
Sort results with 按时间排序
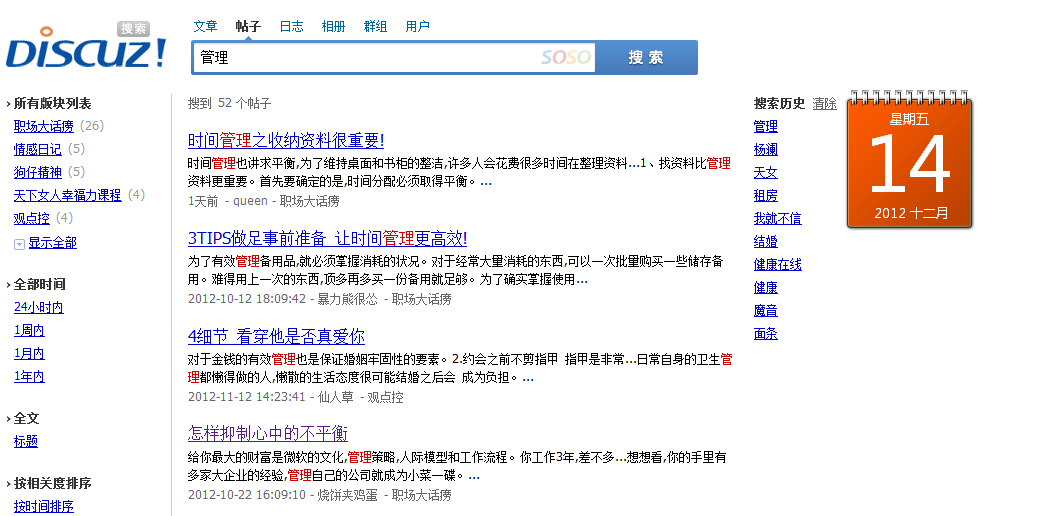[x=43, y=506]
